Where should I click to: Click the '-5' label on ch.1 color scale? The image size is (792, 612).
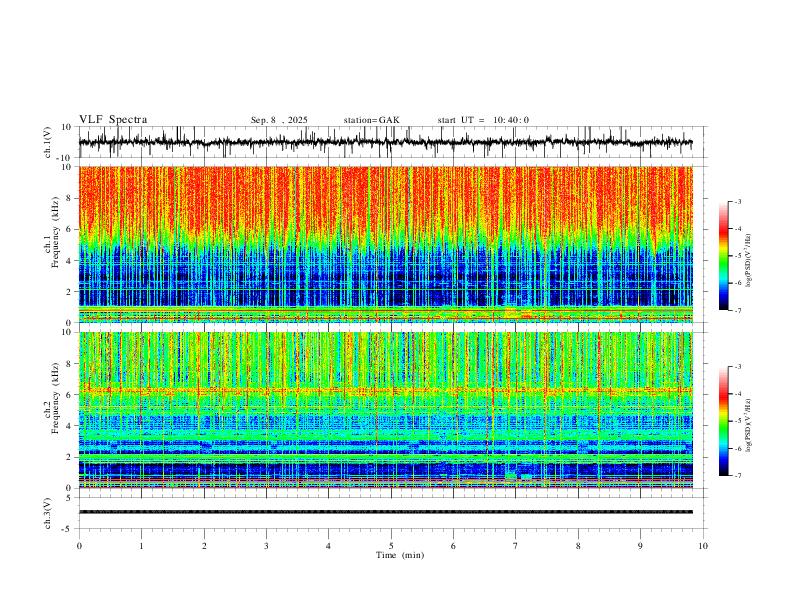pyautogui.click(x=737, y=256)
